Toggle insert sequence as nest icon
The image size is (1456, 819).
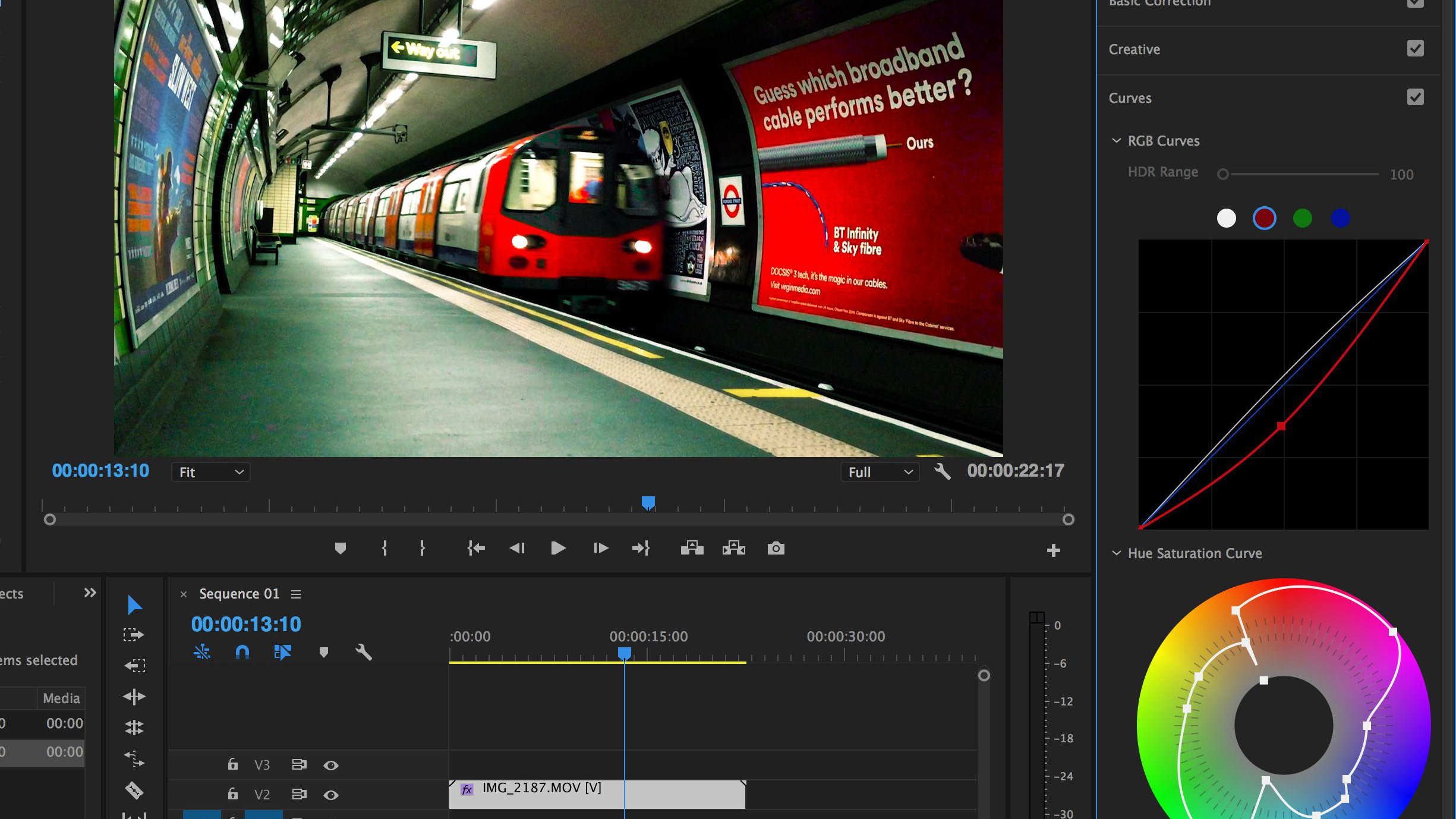click(x=202, y=652)
